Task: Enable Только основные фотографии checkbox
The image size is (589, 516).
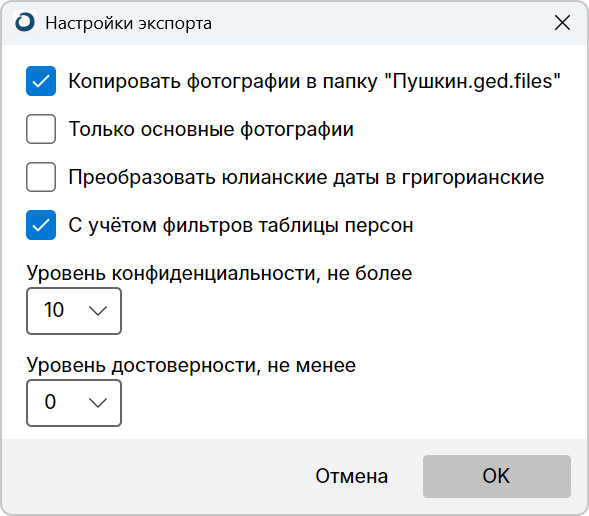Action: tap(41, 129)
